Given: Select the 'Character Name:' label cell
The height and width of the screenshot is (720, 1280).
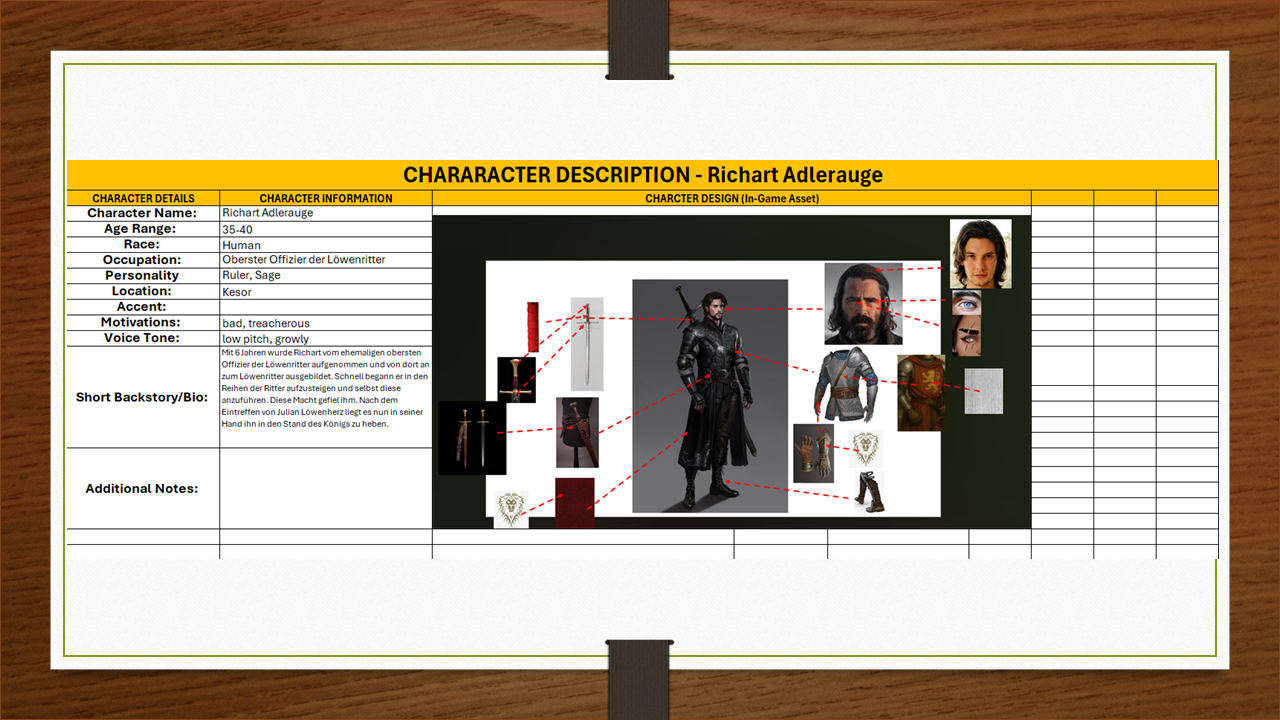Looking at the screenshot, I should click(x=143, y=213).
